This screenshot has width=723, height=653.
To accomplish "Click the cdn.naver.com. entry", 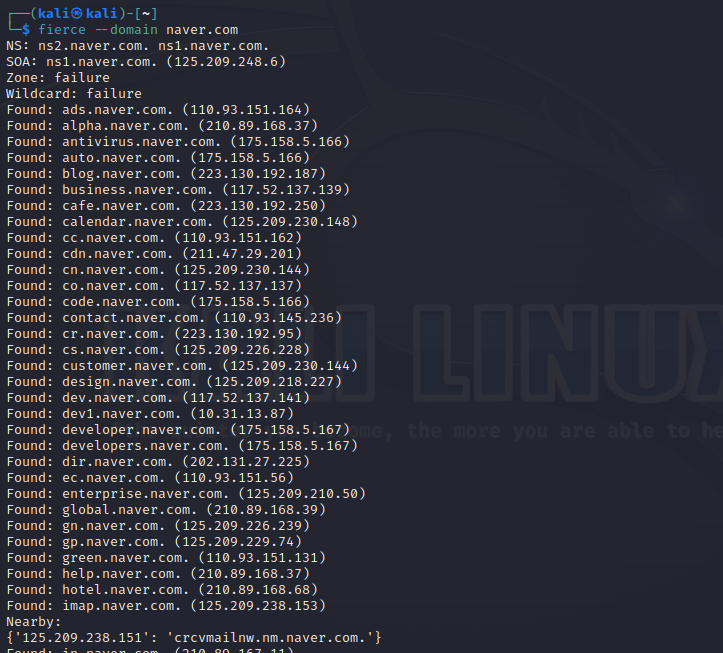I will (x=154, y=254).
